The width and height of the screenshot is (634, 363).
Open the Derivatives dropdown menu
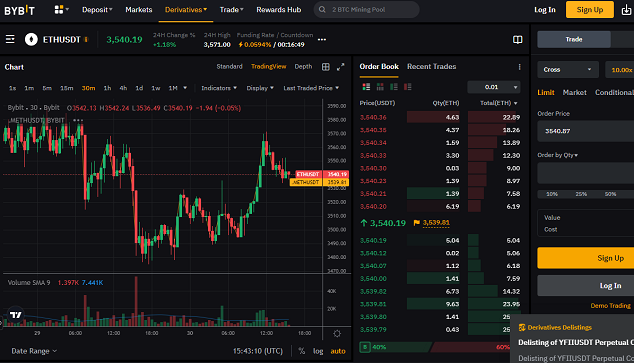[186, 10]
